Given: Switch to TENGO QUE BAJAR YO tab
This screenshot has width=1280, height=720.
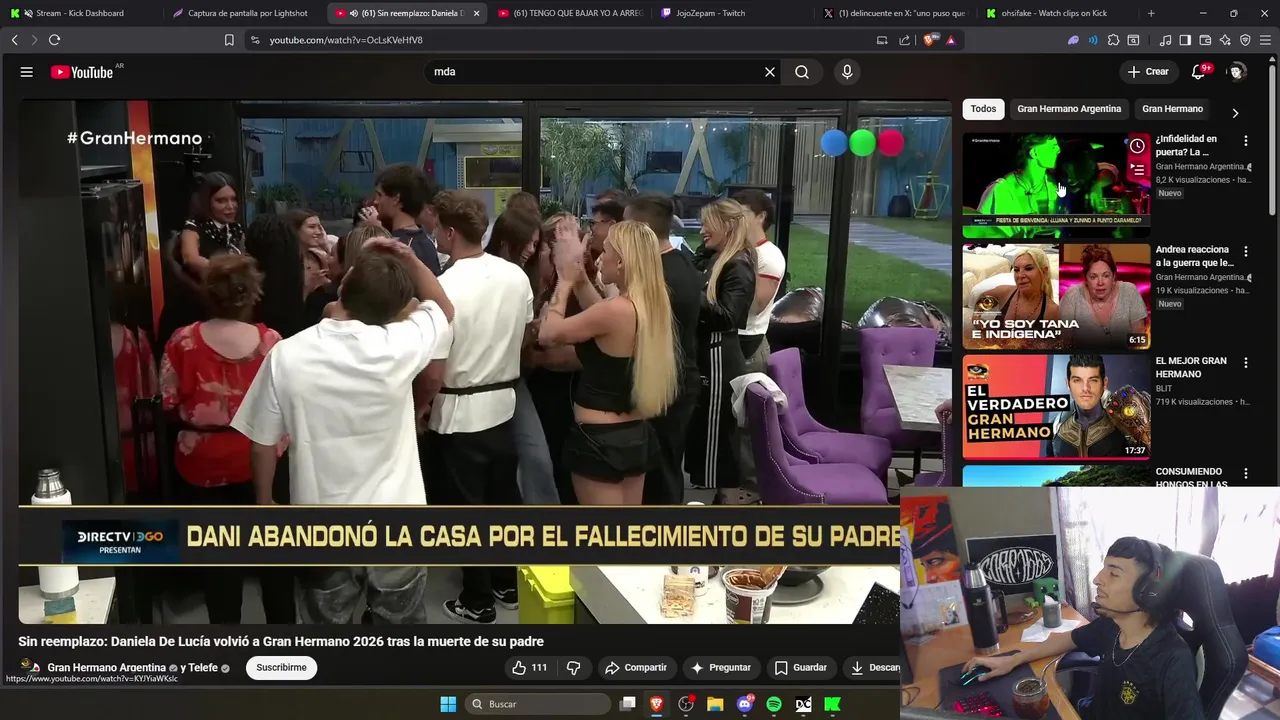Looking at the screenshot, I should 570,13.
